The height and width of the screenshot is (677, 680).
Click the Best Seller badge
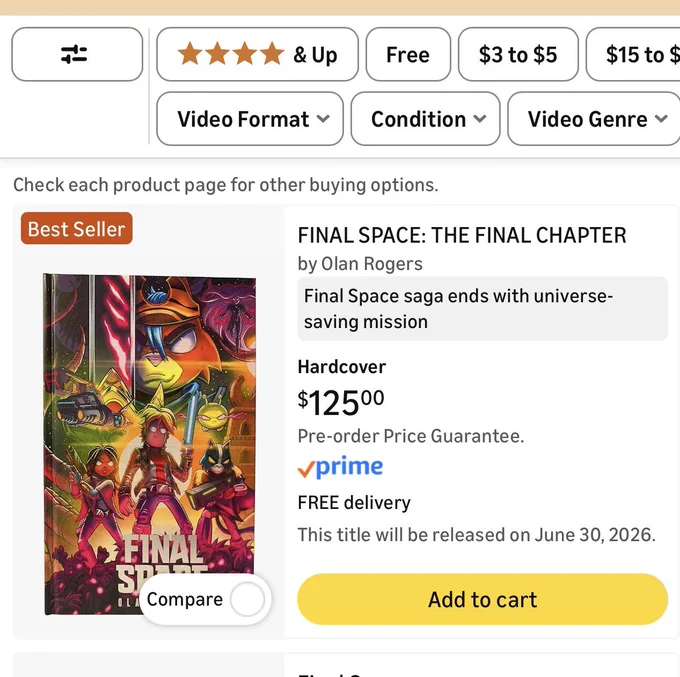pyautogui.click(x=77, y=229)
